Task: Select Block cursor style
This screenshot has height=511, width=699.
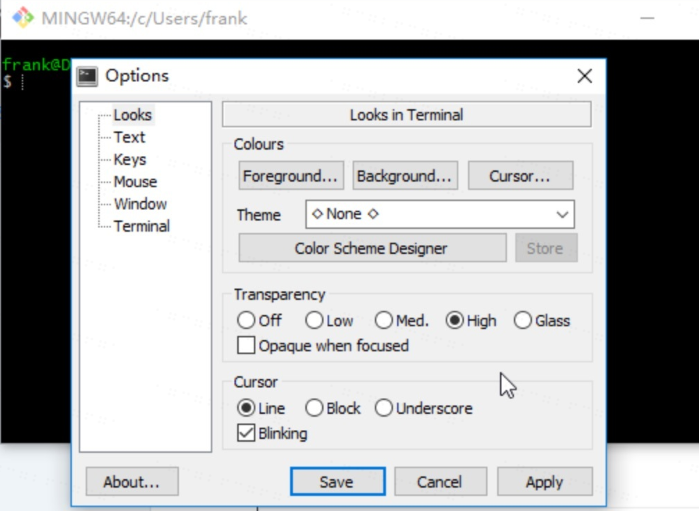Action: point(333,408)
